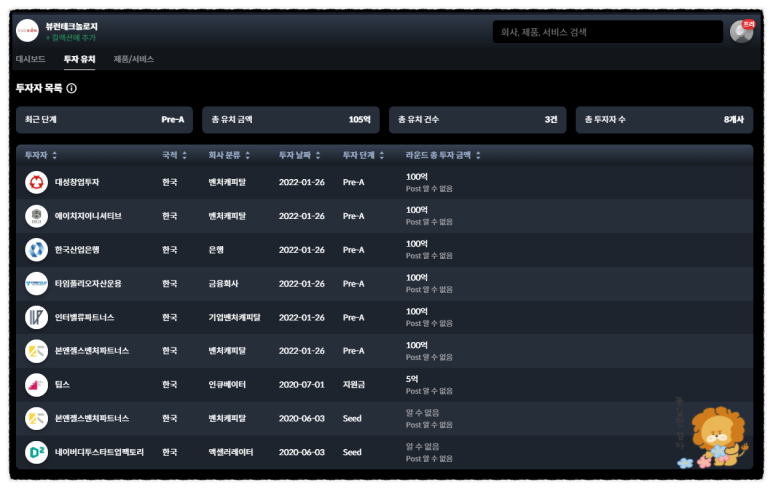Click Seed in the 네이버디투스타트업팩토리 row
The width and height of the screenshot is (773, 489).
pyautogui.click(x=352, y=452)
